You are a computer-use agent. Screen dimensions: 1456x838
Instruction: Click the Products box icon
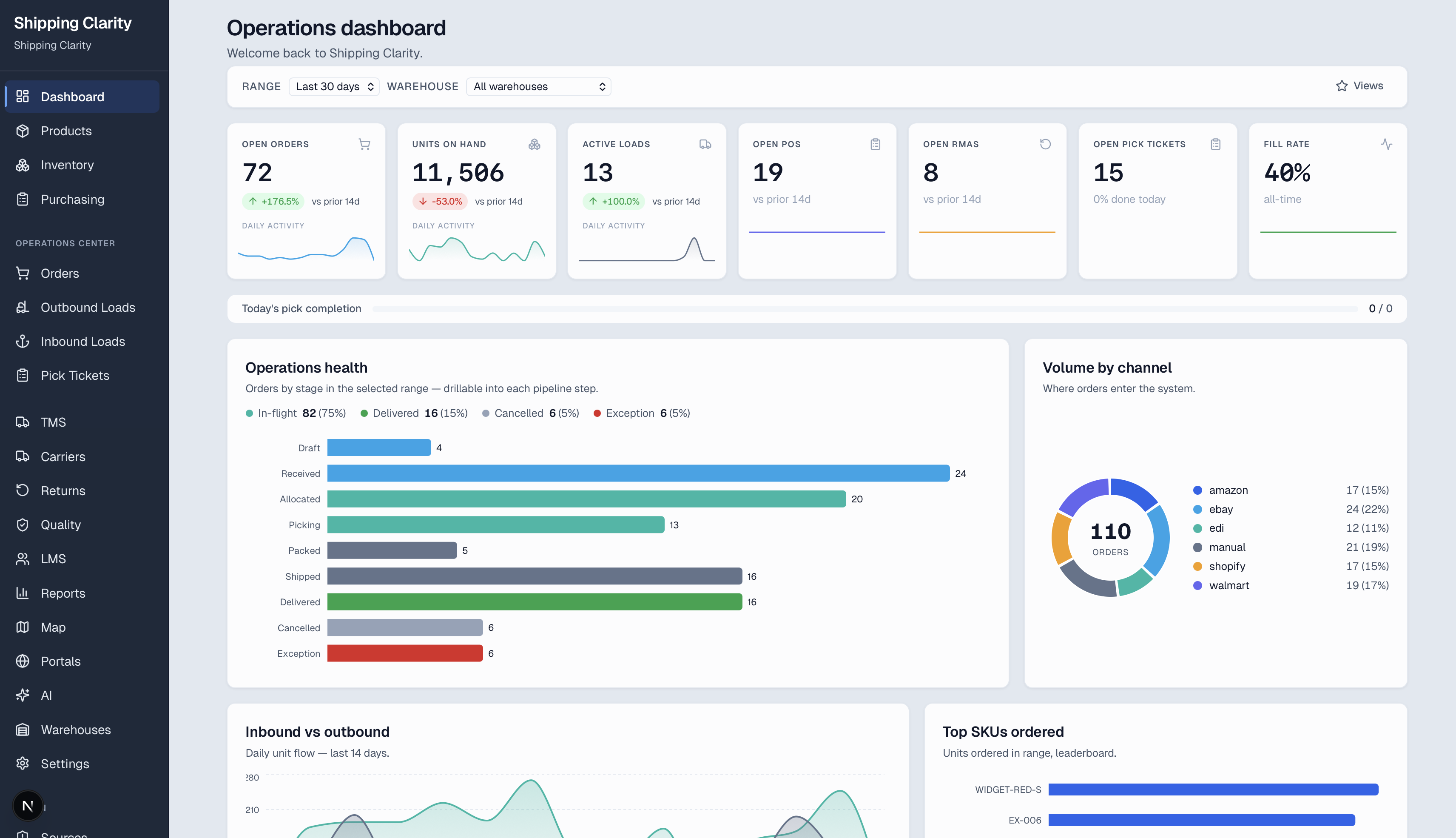click(23, 131)
